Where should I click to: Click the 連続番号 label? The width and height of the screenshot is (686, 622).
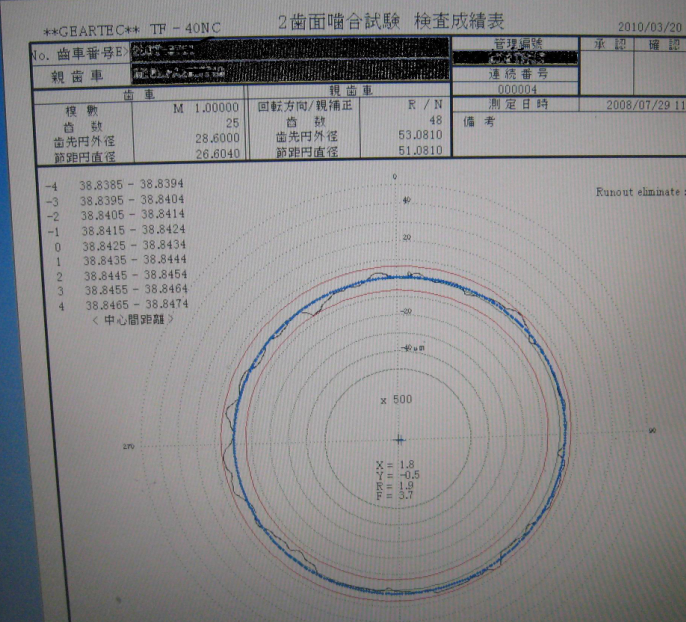click(518, 74)
